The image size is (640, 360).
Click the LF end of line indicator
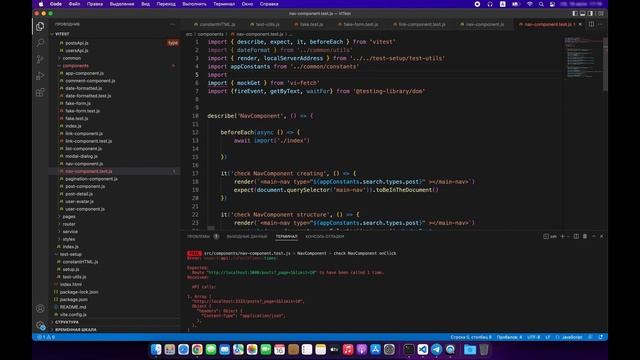(547, 337)
